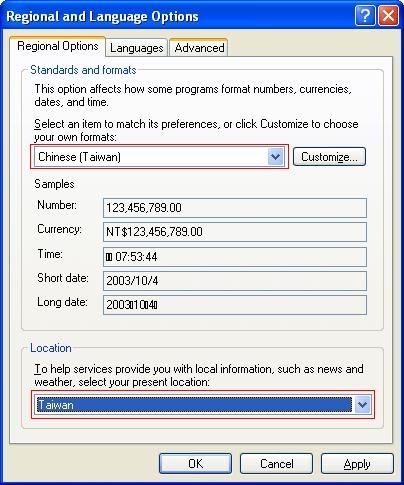Open the Customize formats dialog
The height and width of the screenshot is (485, 404).
[329, 157]
